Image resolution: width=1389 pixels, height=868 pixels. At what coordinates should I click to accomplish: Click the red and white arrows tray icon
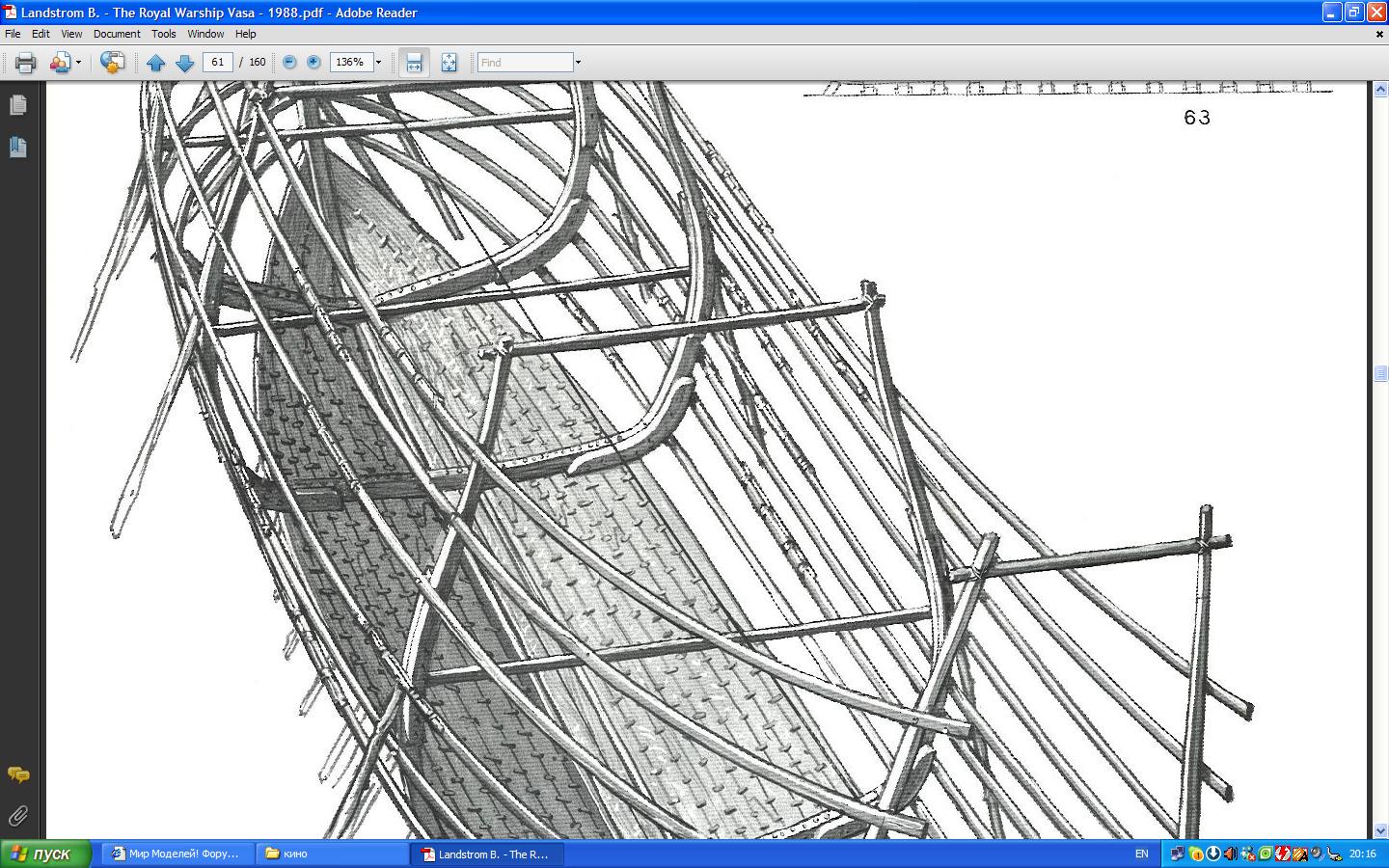point(1283,854)
